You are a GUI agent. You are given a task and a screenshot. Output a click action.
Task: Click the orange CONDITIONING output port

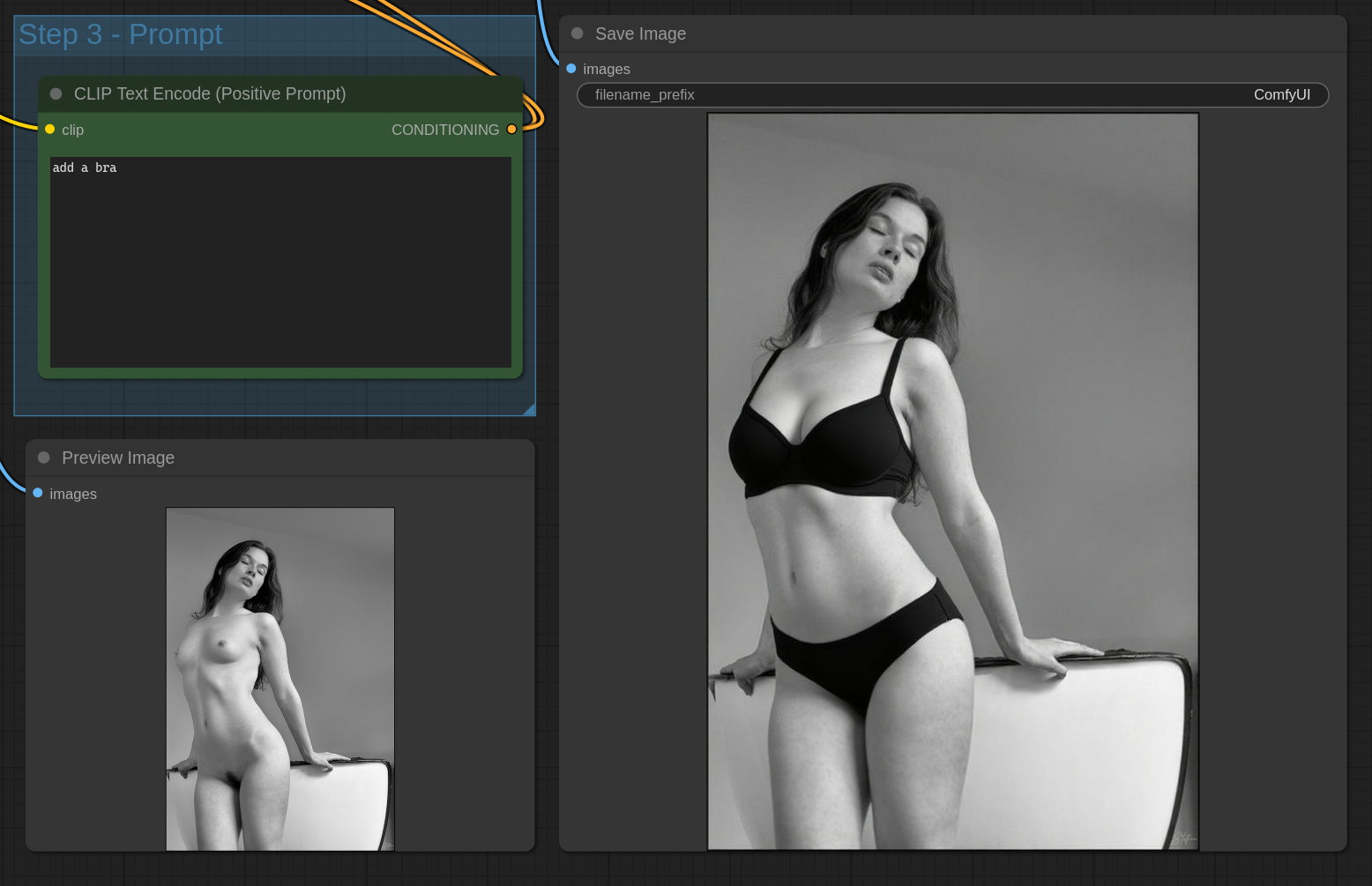click(511, 130)
